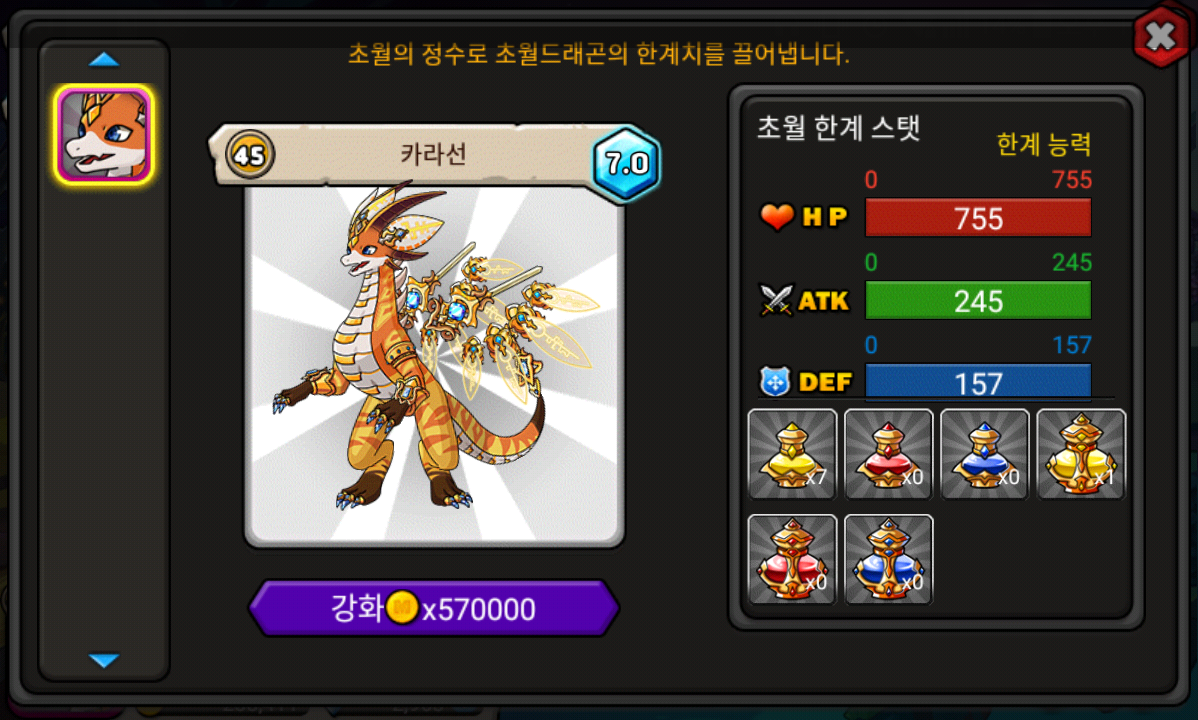
Task: Click the level 45 gold badge
Action: [249, 155]
